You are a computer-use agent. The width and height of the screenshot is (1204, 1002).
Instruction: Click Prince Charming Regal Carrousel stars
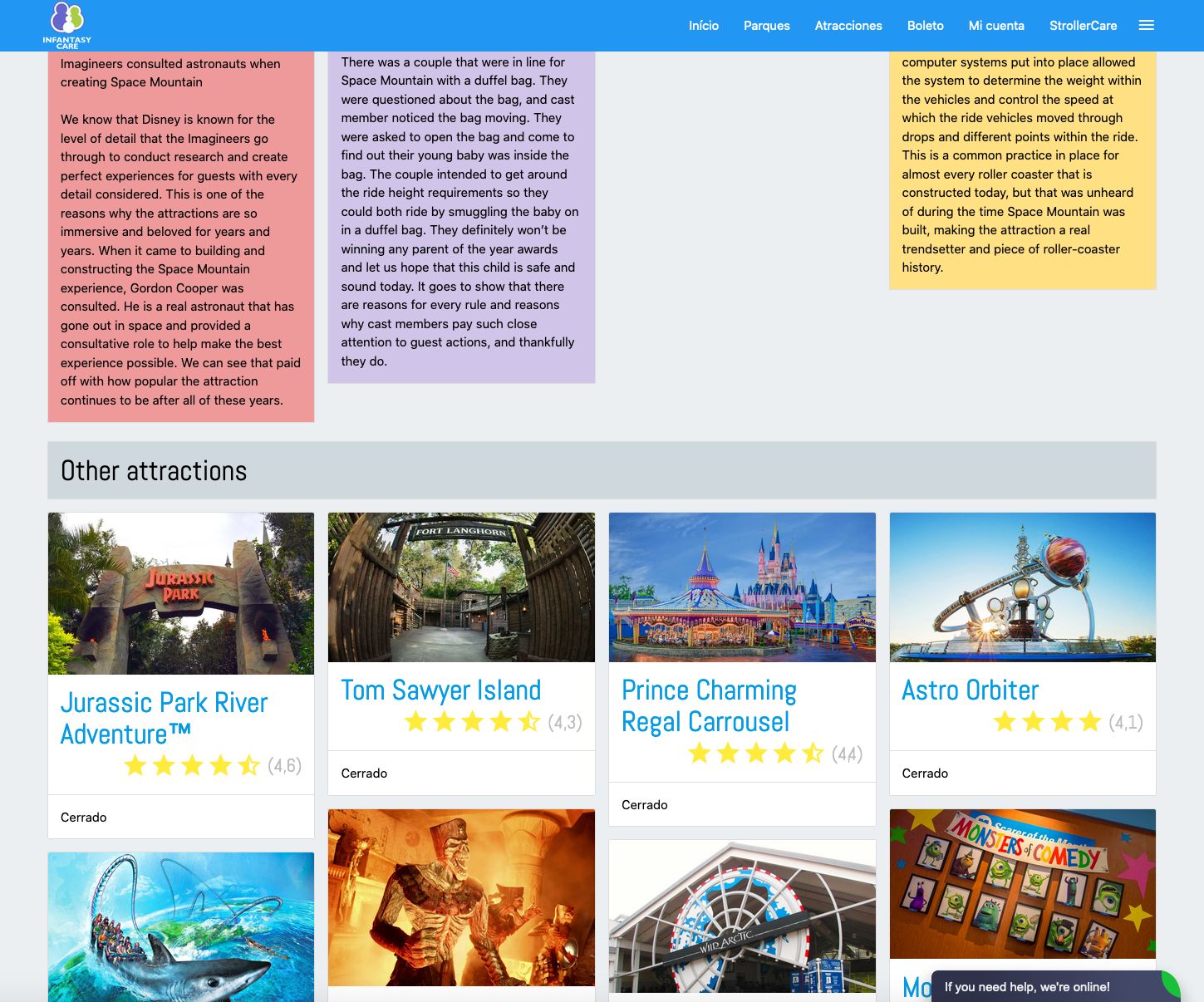point(755,754)
